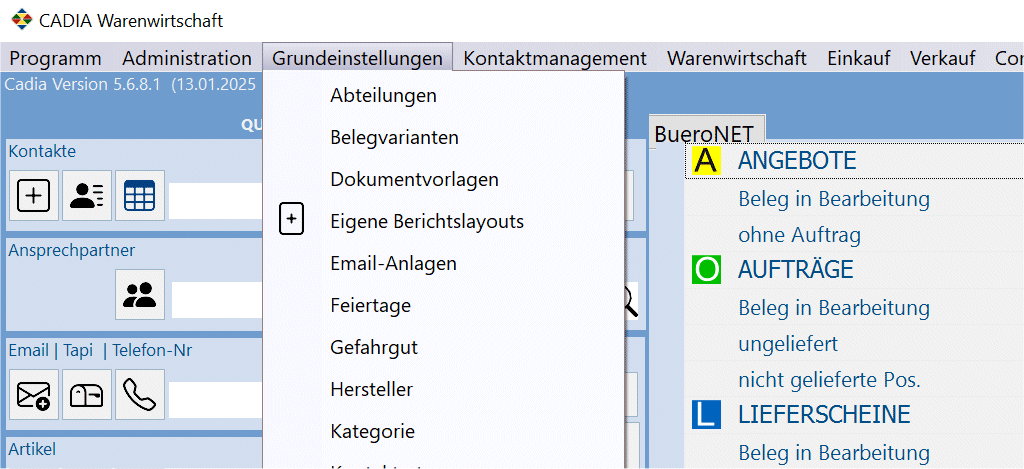Screen dimensions: 1024x469
Task: Click the add new contact plus icon
Action: (x=33, y=196)
